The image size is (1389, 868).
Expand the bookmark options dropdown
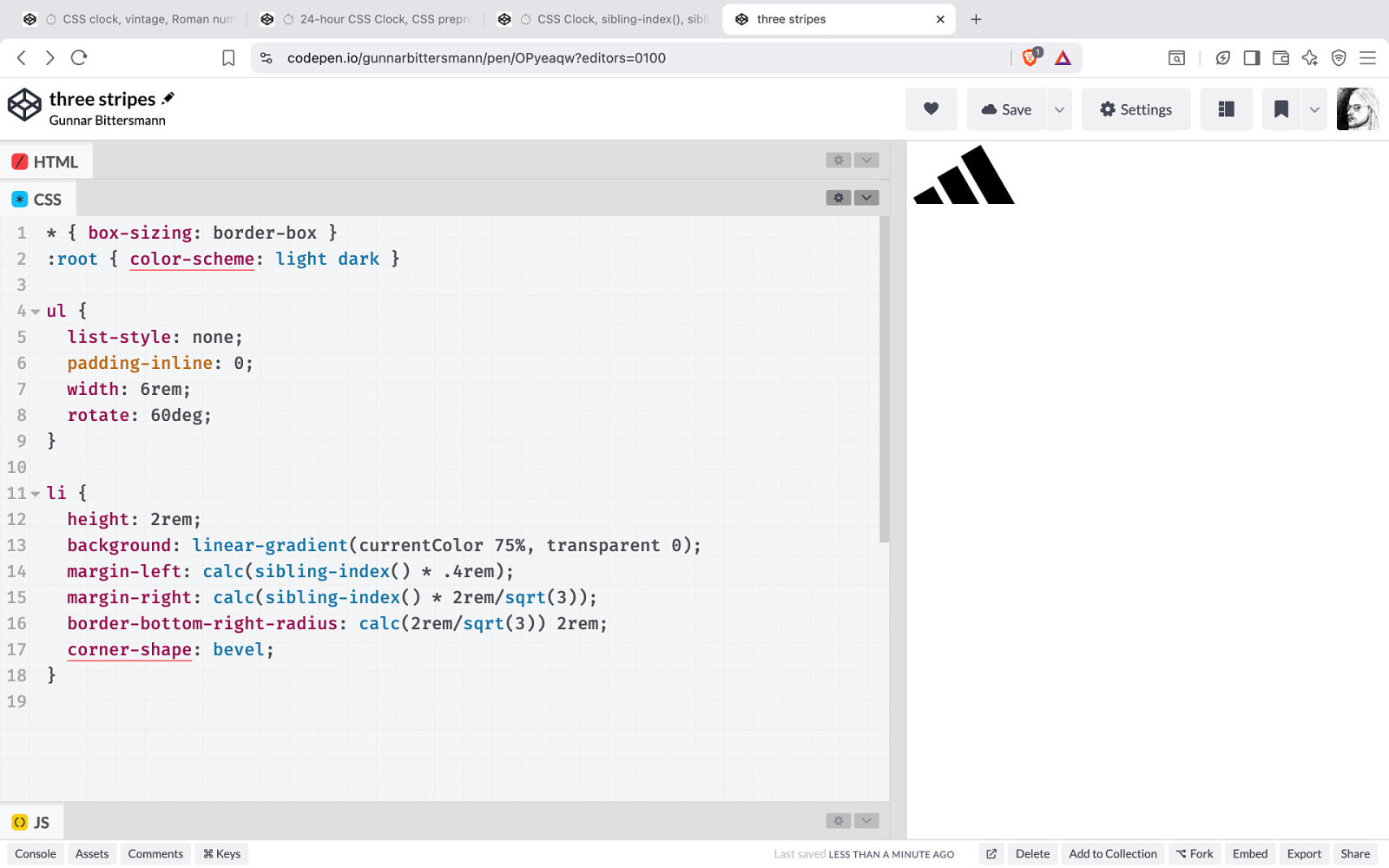click(x=1314, y=109)
